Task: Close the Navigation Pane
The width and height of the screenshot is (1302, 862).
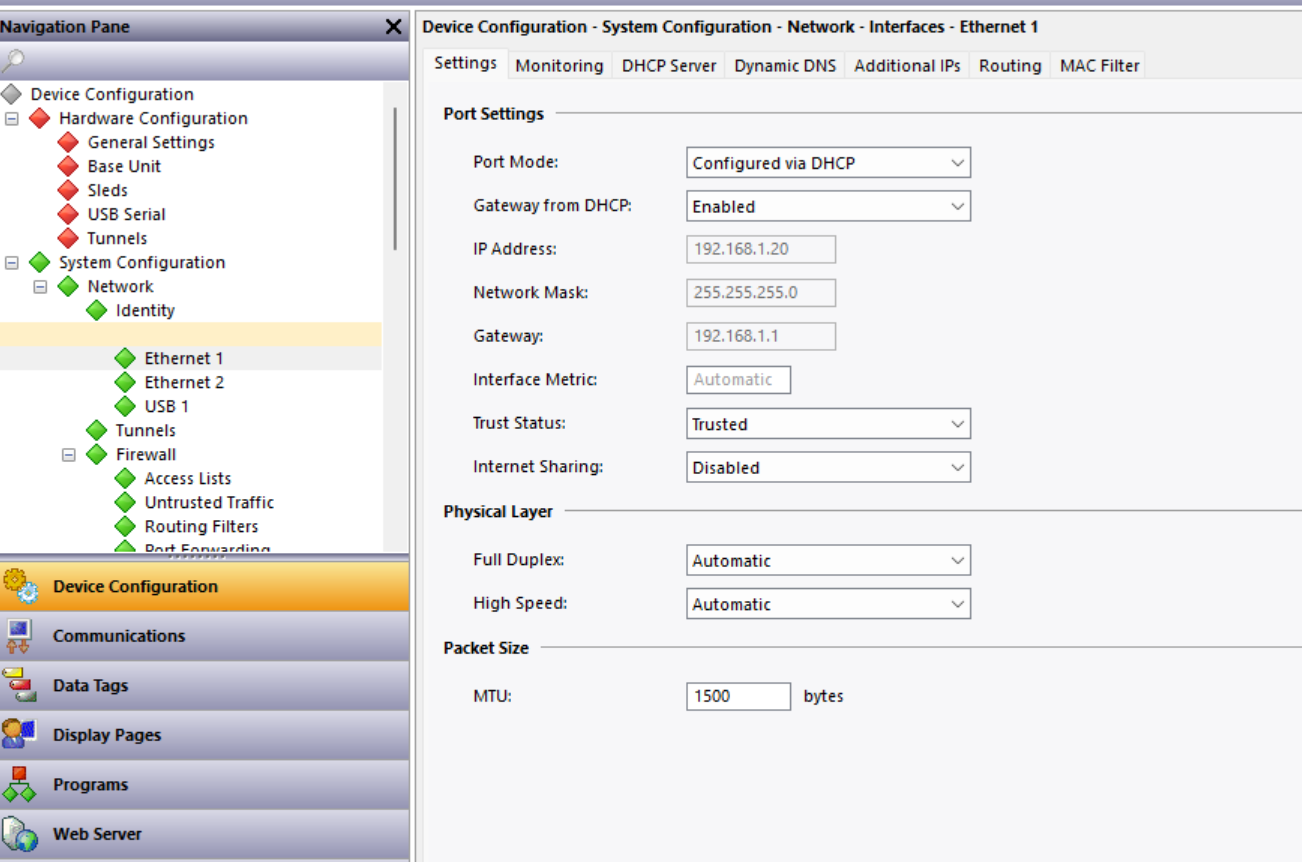Action: pos(393,27)
